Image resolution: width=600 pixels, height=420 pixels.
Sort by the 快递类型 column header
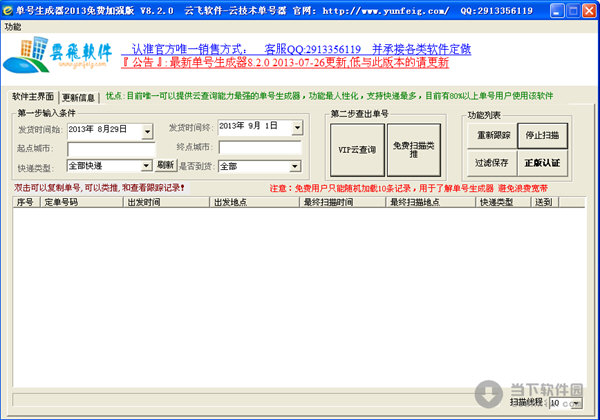click(503, 202)
